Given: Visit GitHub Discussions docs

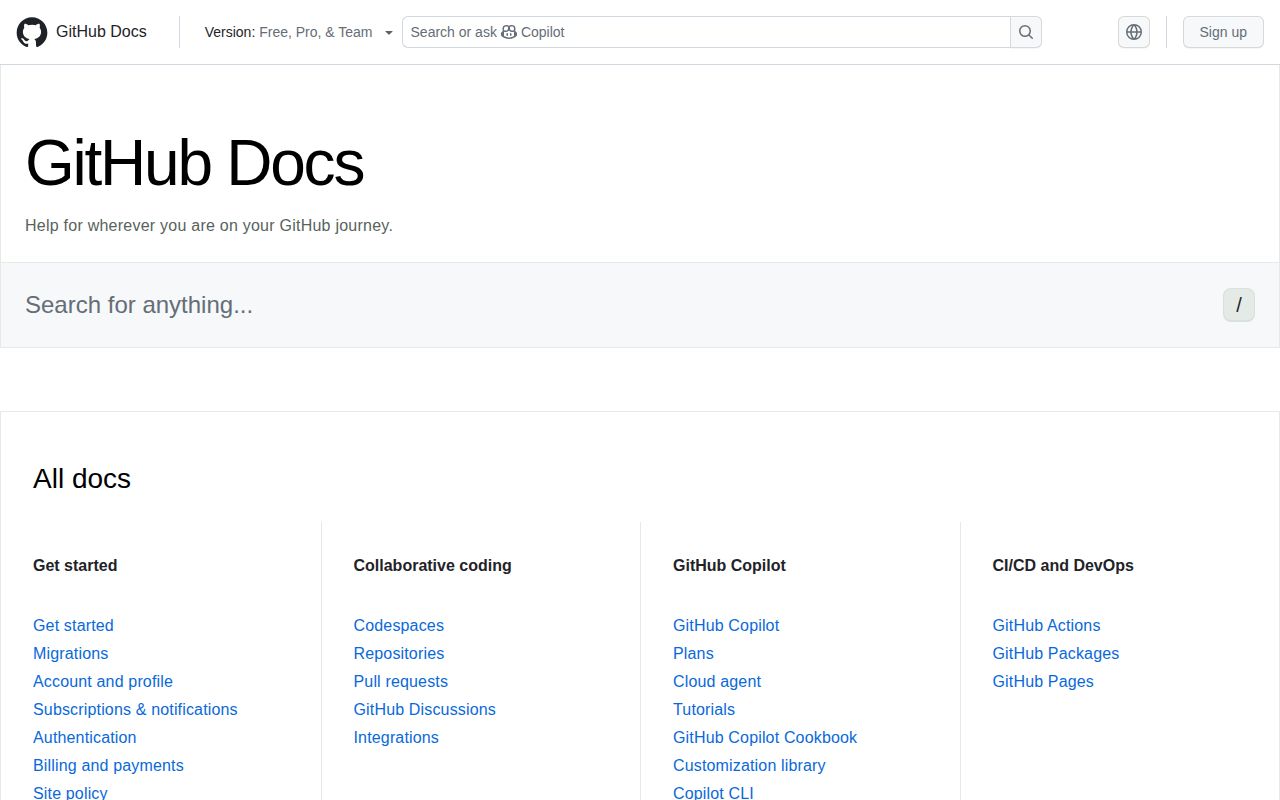Looking at the screenshot, I should coord(424,709).
